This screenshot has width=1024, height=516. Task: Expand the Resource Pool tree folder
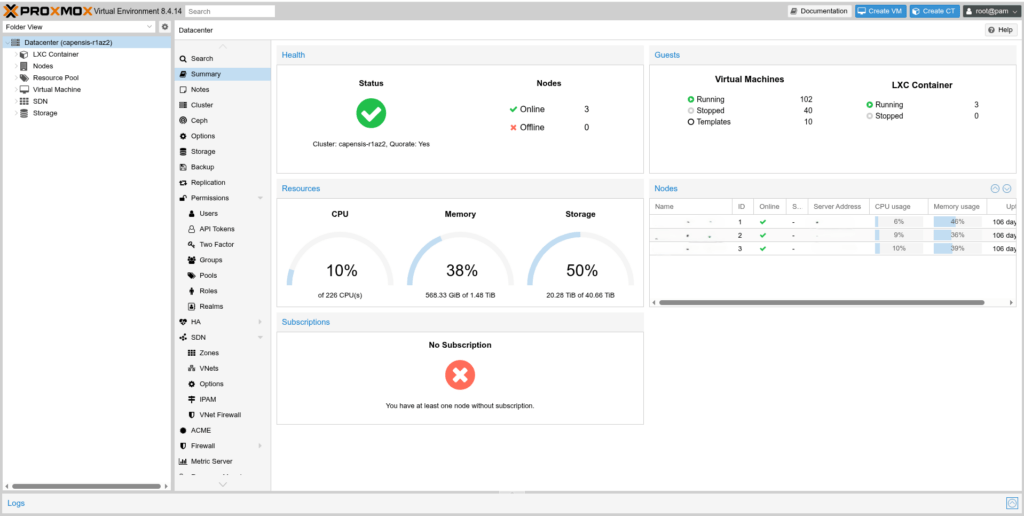(x=16, y=78)
